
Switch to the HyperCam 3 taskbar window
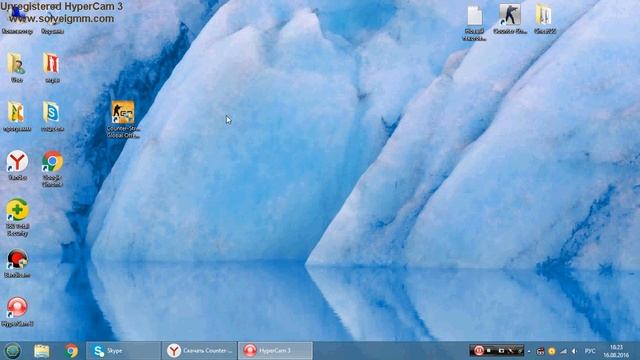click(x=275, y=351)
